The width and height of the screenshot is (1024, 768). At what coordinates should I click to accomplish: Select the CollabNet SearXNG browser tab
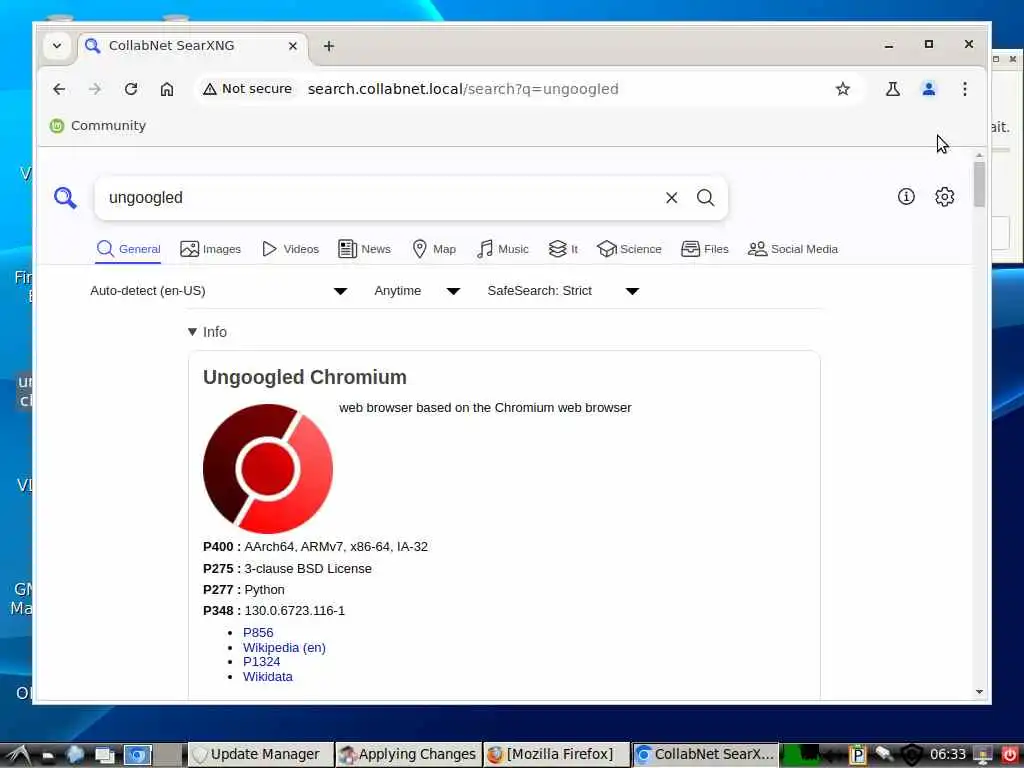point(193,46)
